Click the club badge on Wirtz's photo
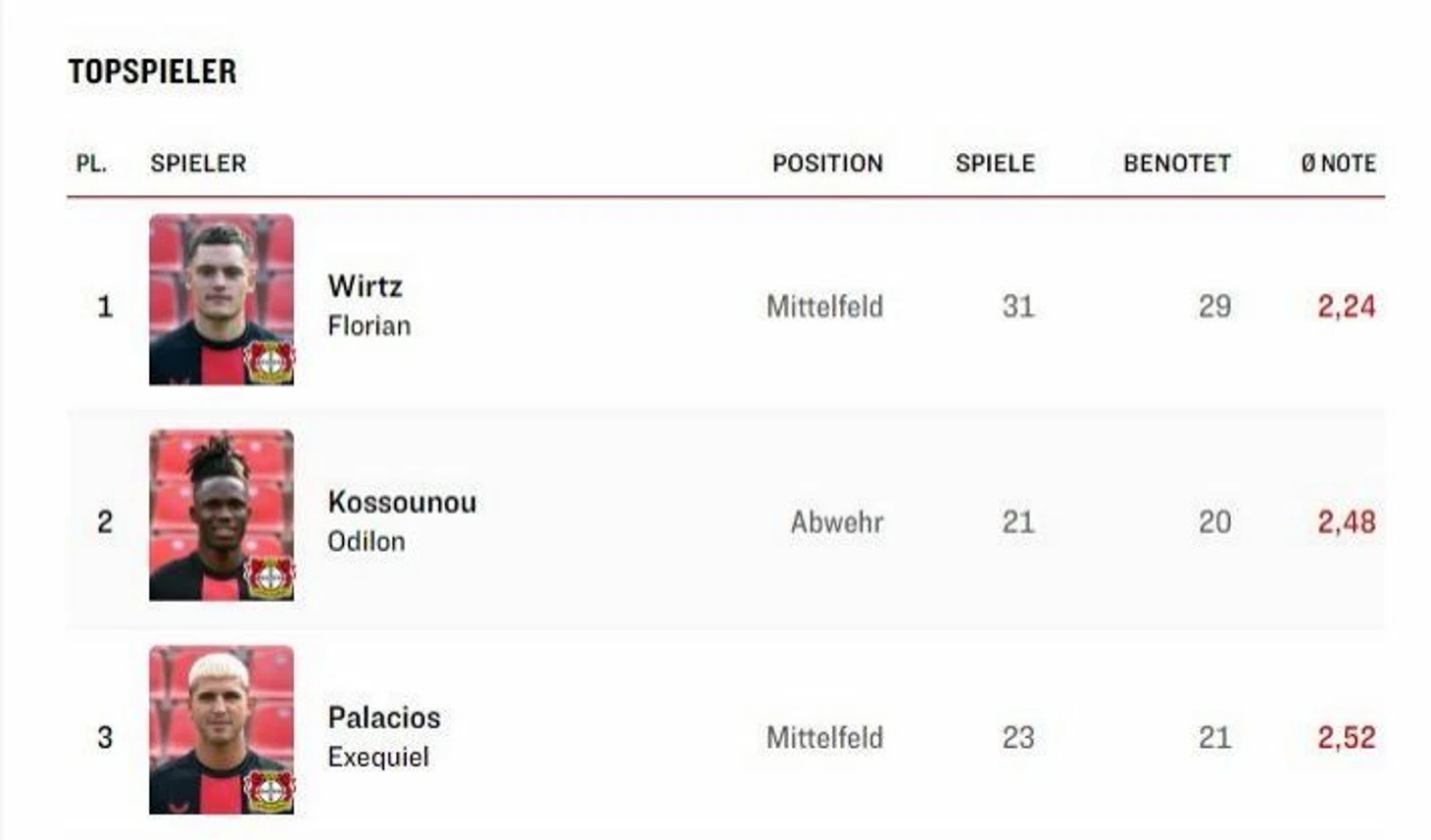Screen dimensions: 1431x840 pyautogui.click(x=270, y=362)
